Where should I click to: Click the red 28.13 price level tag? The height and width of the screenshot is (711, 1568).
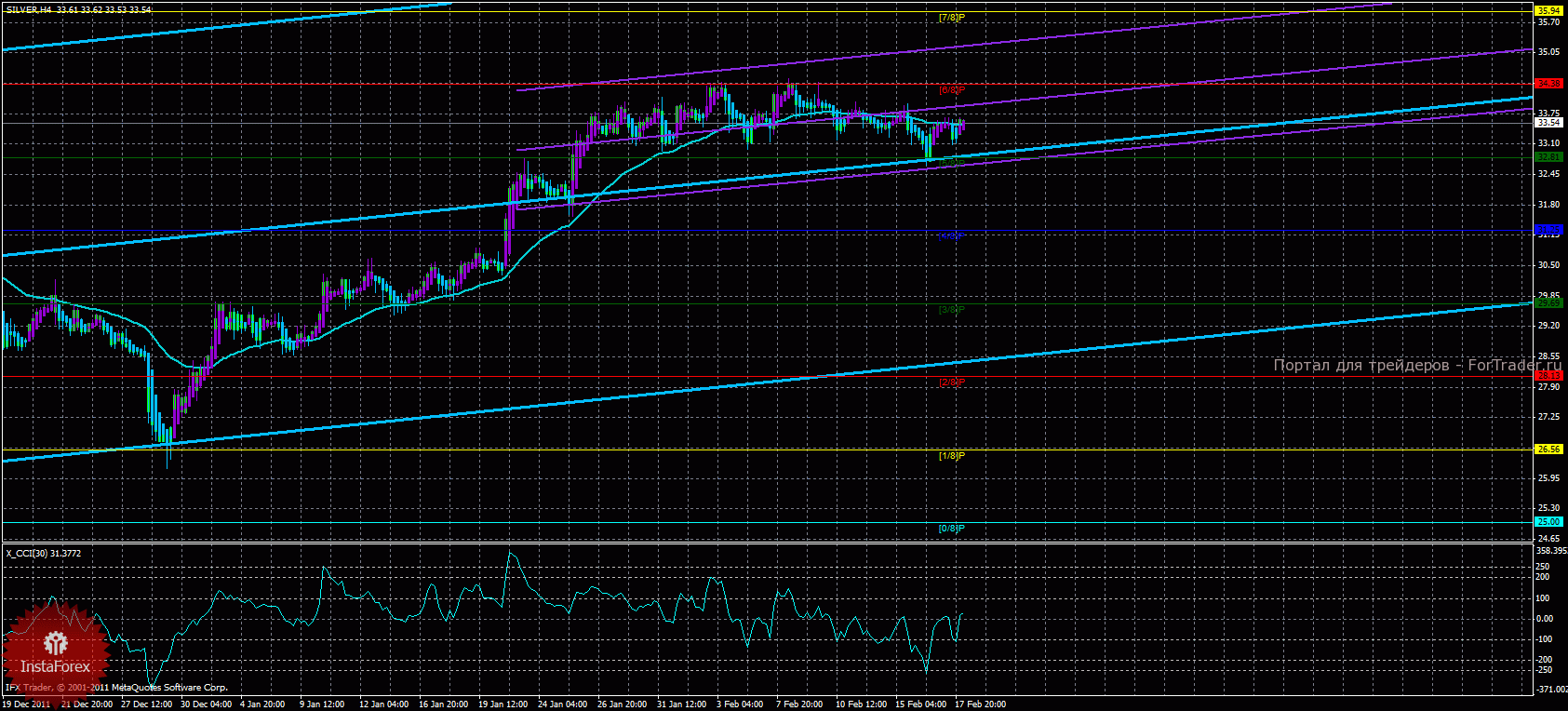point(1548,376)
